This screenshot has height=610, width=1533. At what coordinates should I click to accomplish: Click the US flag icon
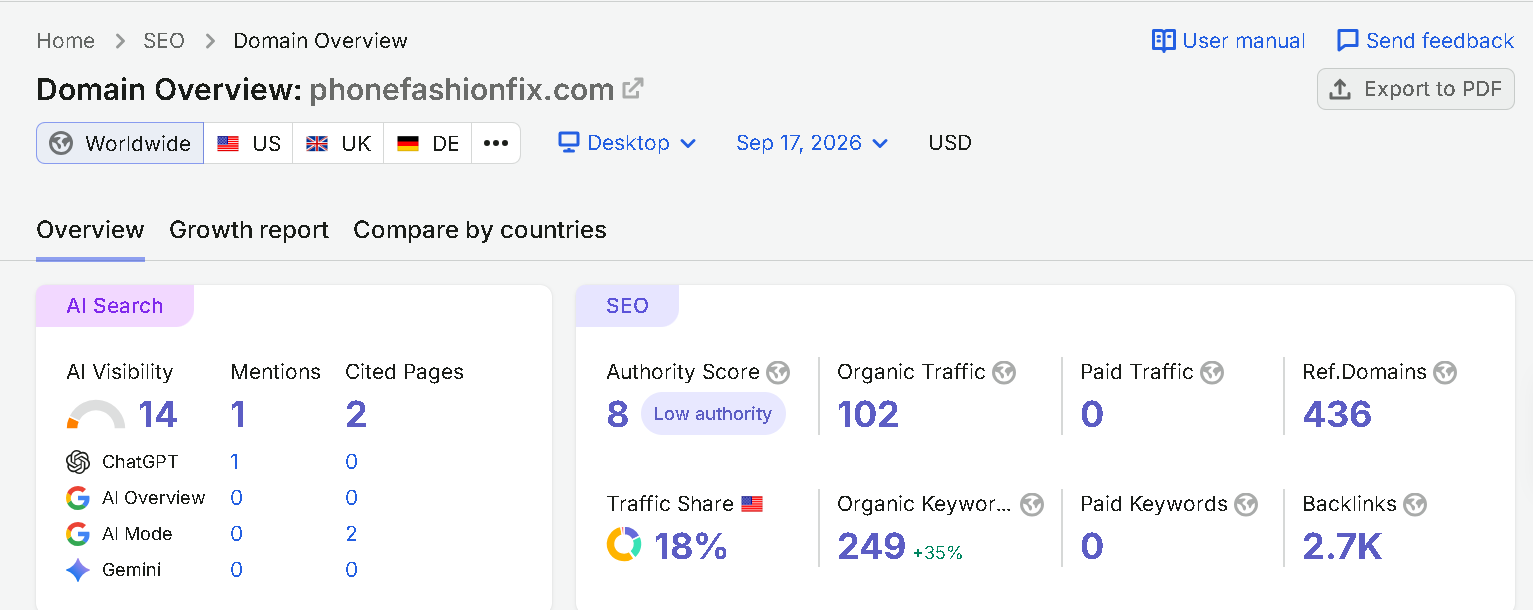(228, 143)
